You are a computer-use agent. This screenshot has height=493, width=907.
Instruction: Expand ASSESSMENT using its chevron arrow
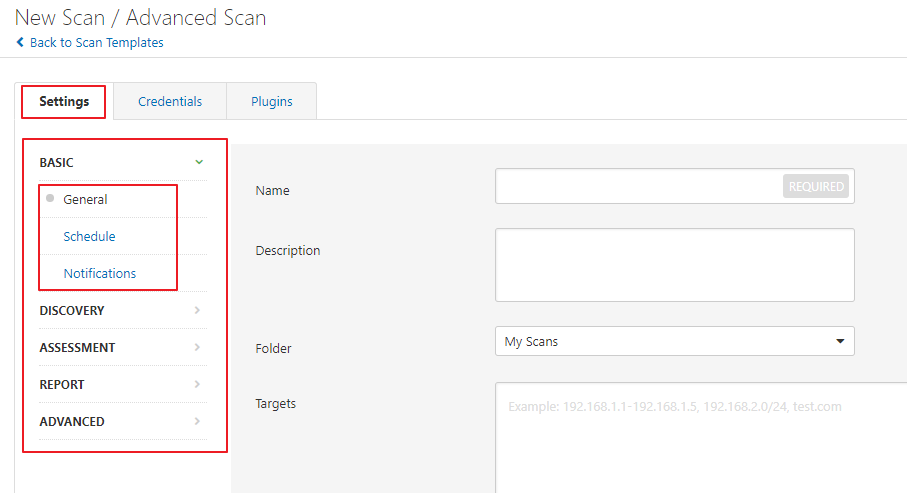point(198,347)
